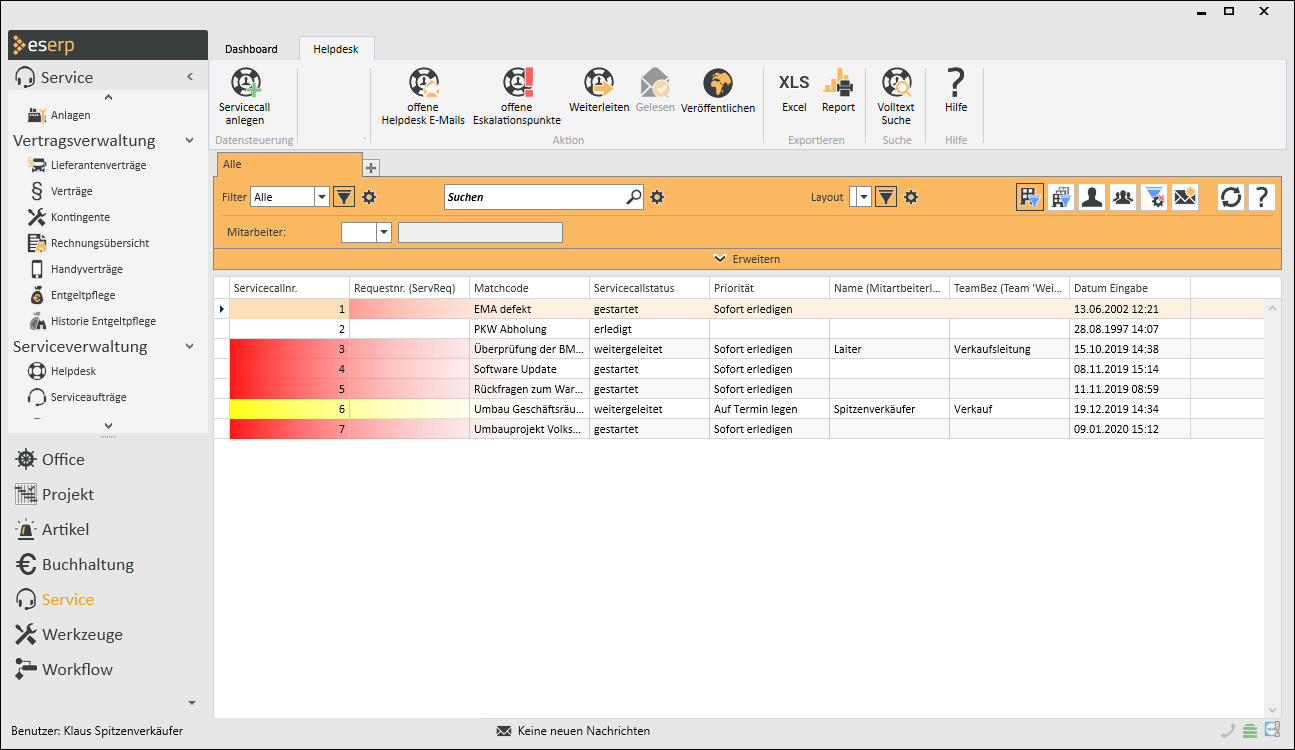
Task: Open the Buchhaltung module
Action: pyautogui.click(x=88, y=564)
